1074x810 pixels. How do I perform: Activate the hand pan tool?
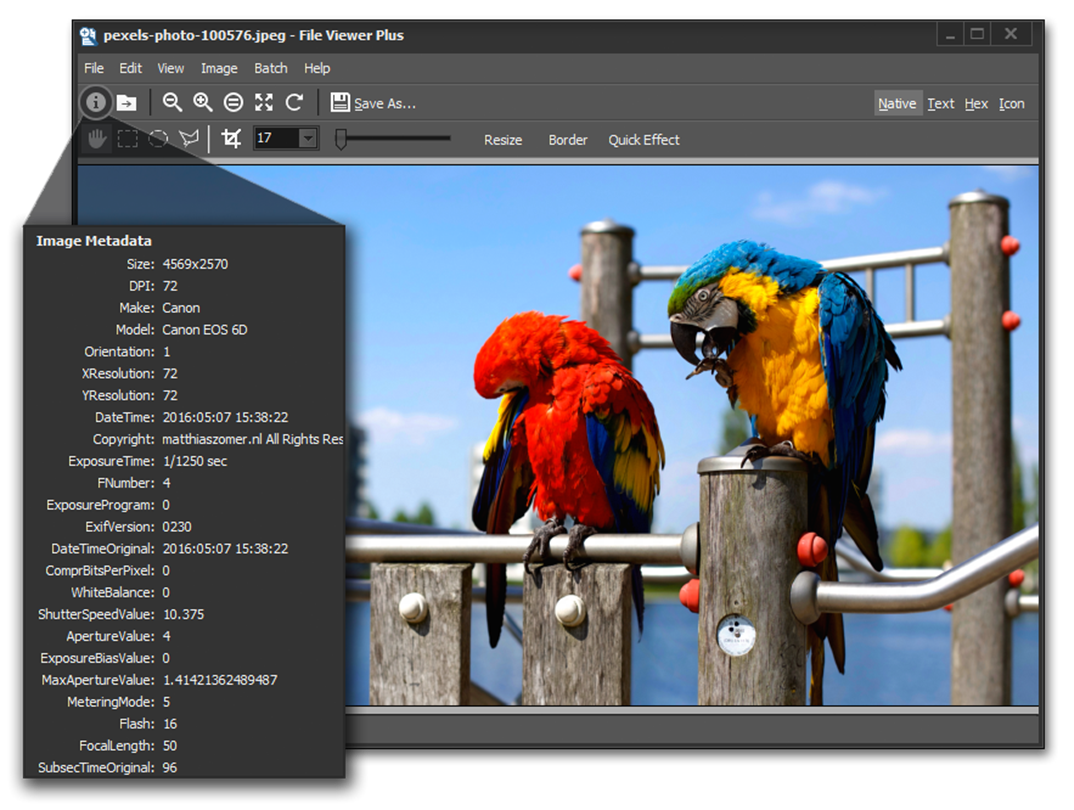pyautogui.click(x=96, y=139)
